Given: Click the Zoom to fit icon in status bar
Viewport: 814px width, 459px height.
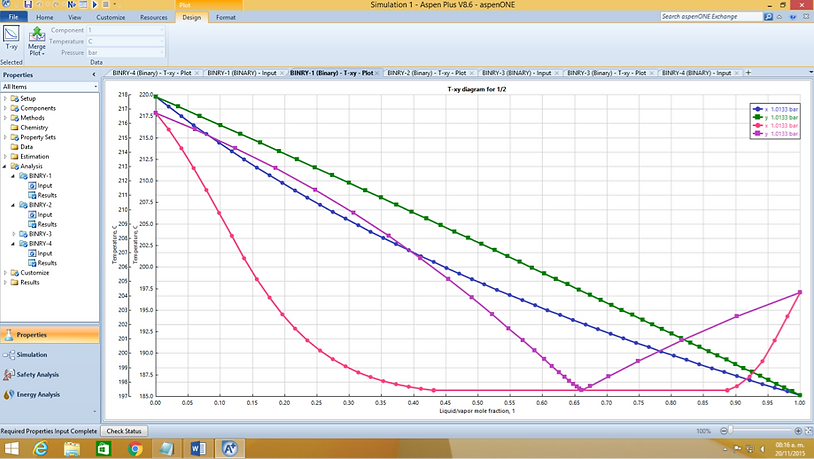Looking at the screenshot, I should 808,431.
